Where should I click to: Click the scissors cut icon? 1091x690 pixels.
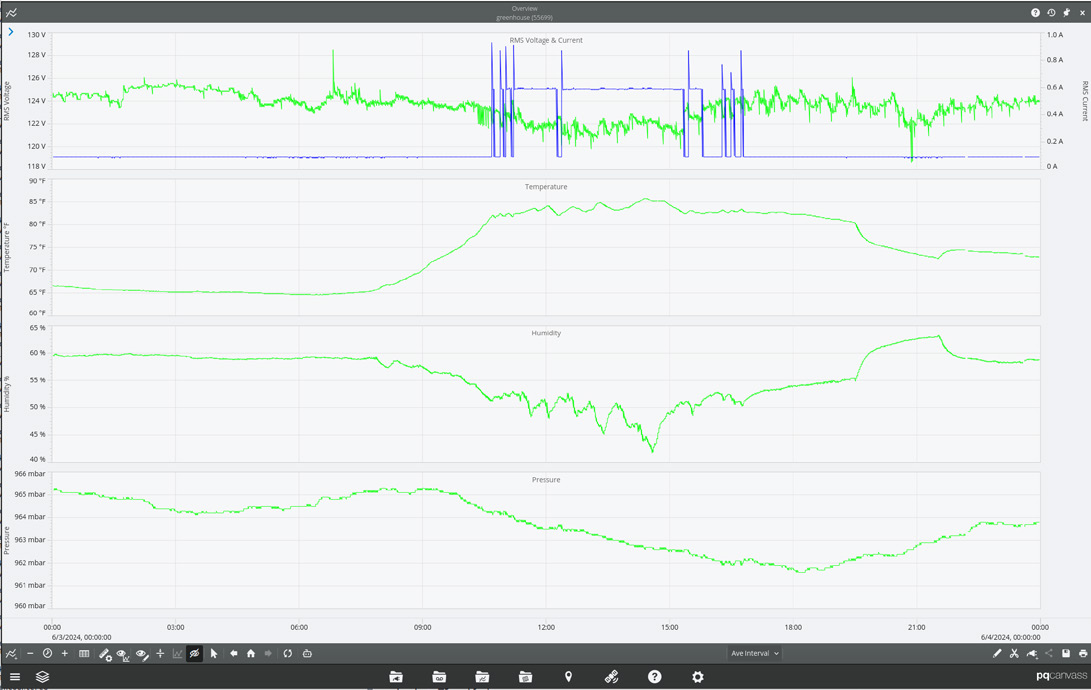click(x=1014, y=654)
